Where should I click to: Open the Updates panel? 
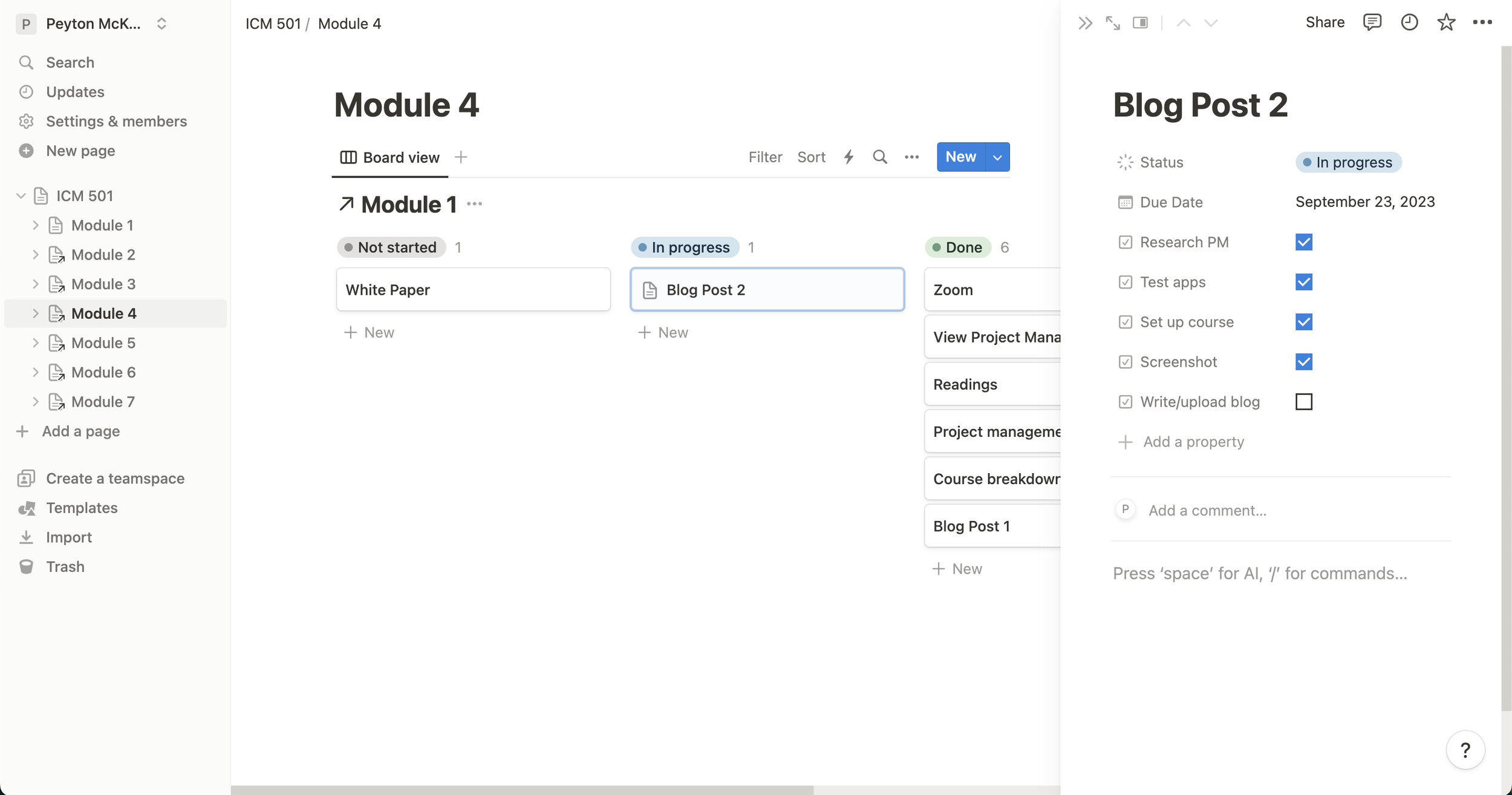click(x=74, y=91)
